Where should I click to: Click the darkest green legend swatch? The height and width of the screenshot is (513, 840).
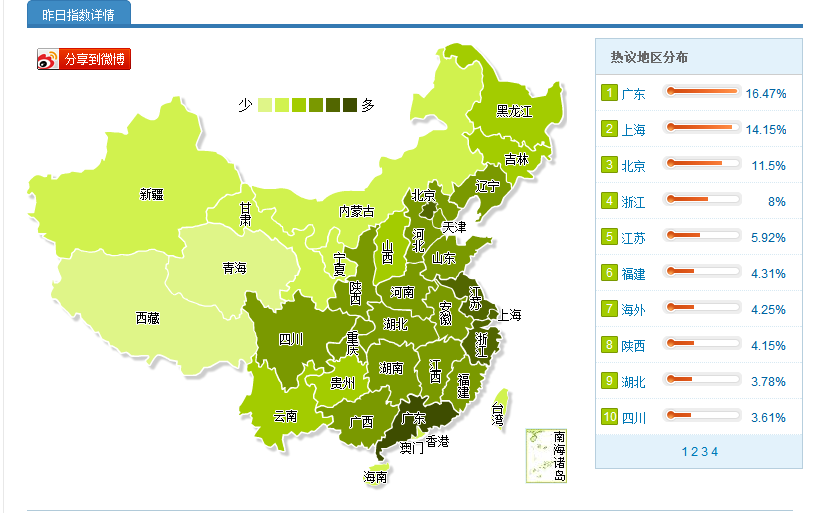point(349,105)
